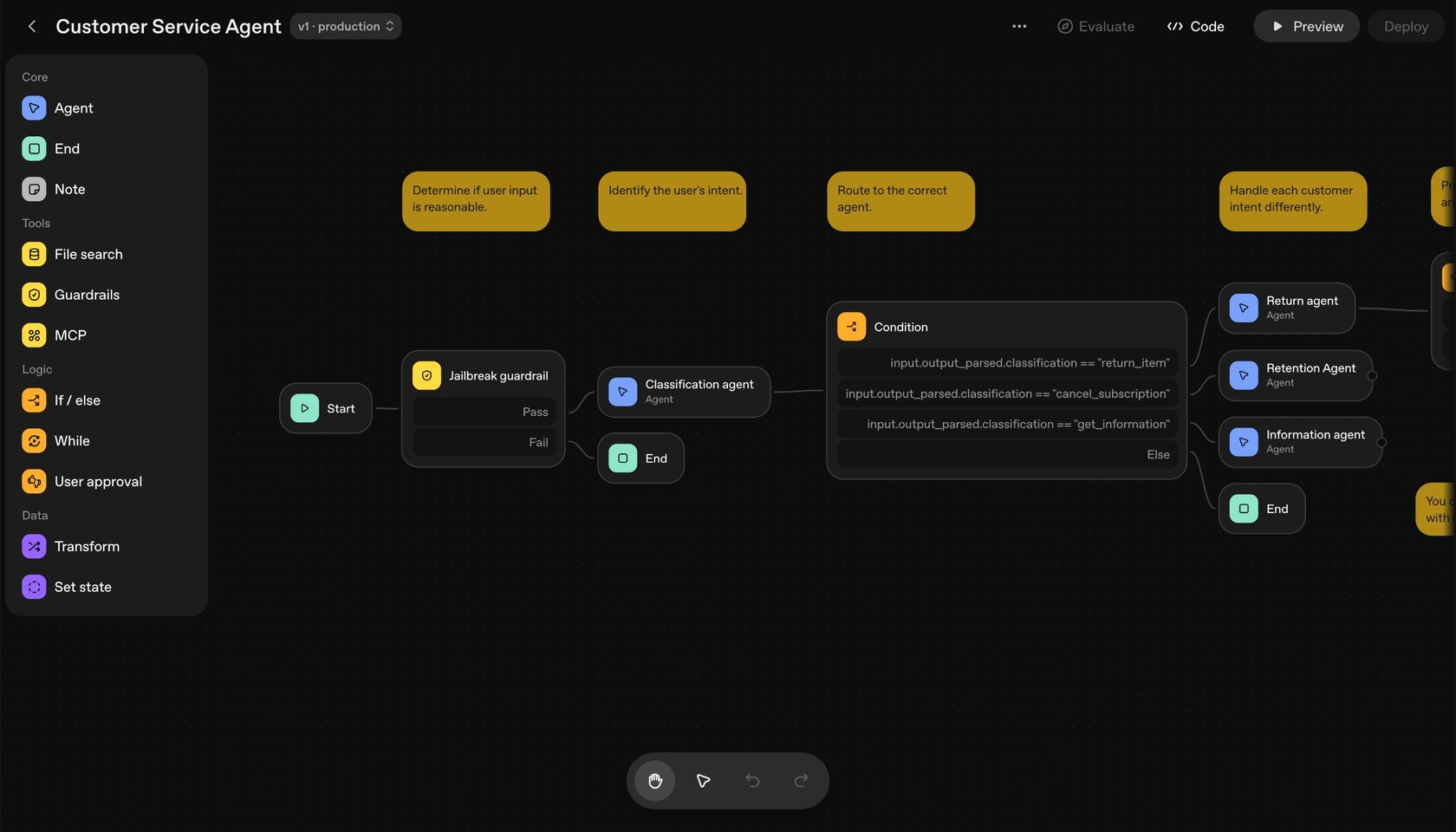Click the Return agent node label
This screenshot has width=1456, height=832.
1302,301
